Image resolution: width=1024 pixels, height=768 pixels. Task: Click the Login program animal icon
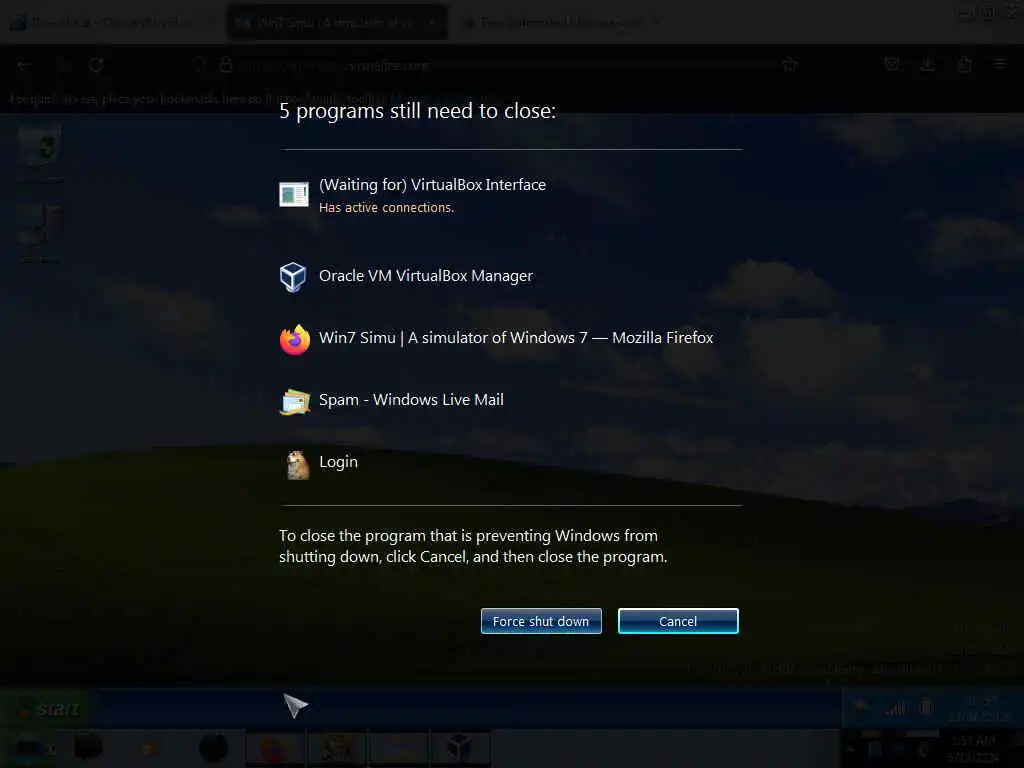click(297, 465)
